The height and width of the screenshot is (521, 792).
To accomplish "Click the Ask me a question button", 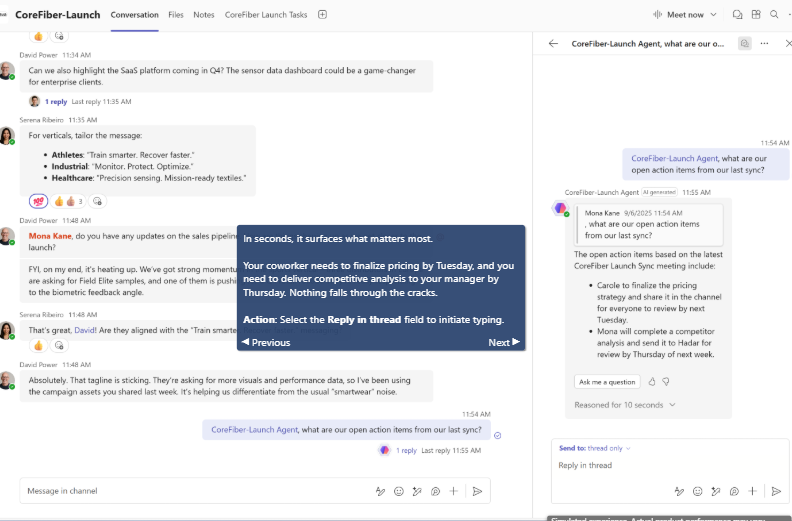I will tap(607, 382).
